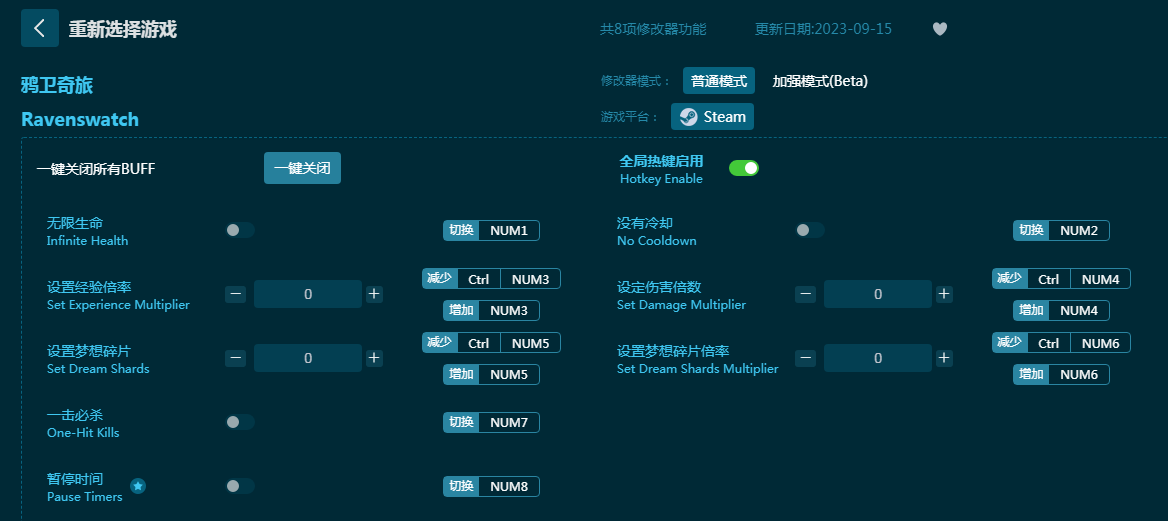The image size is (1168, 521).
Task: Decrease Set Experience Multiplier with minus
Action: (235, 294)
